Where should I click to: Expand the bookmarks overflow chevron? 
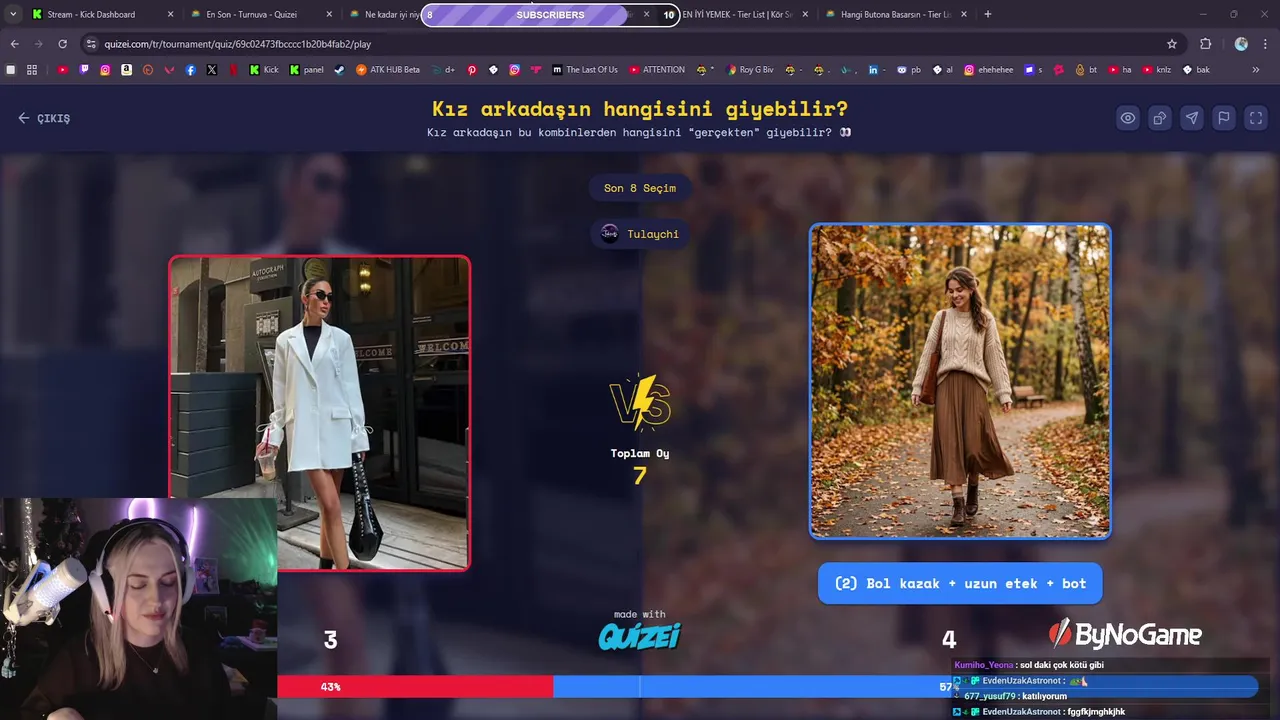point(1256,70)
